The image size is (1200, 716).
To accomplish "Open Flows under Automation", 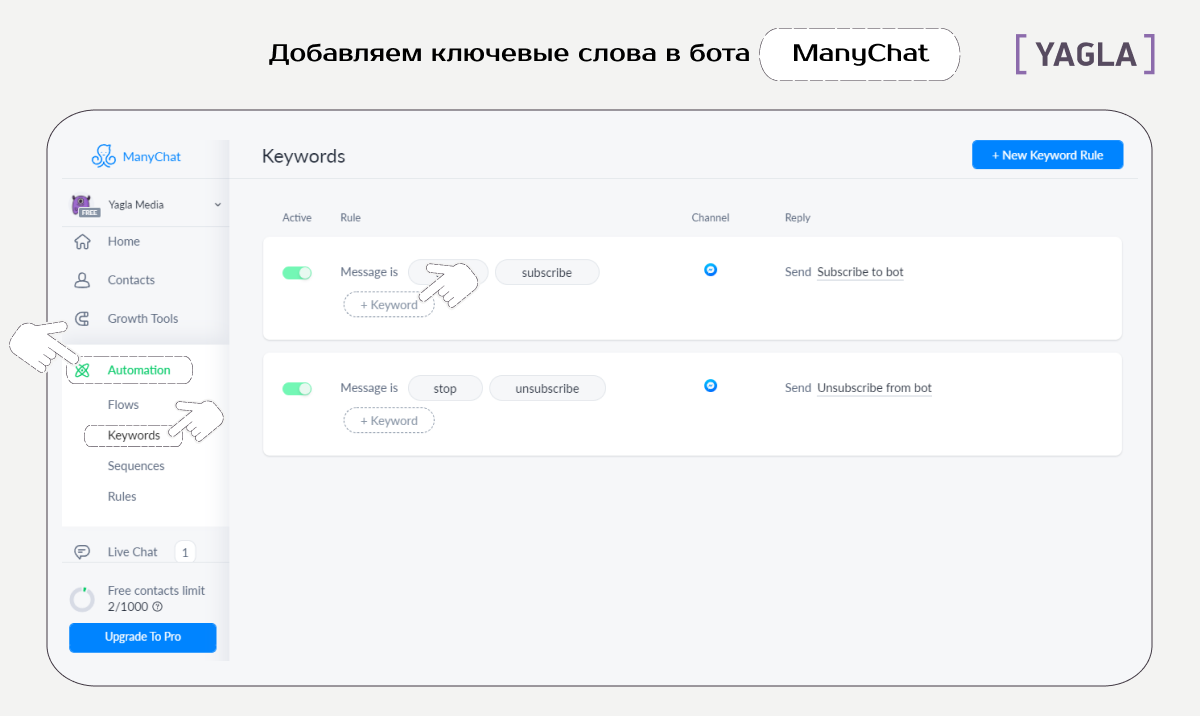I will pos(123,405).
